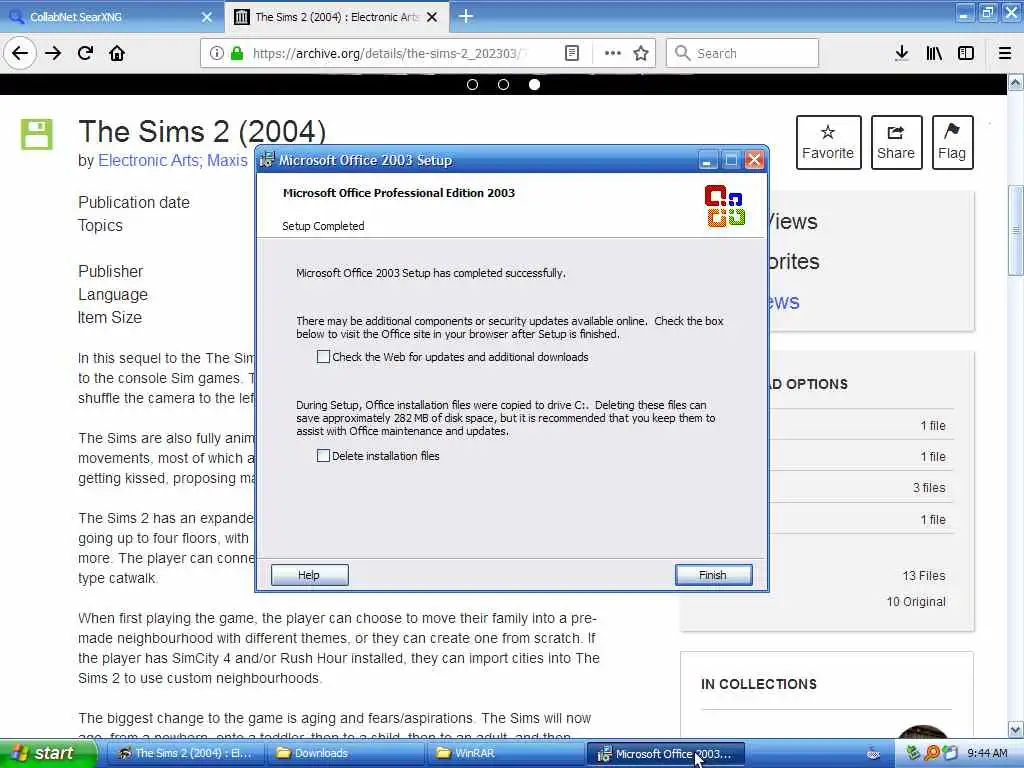Click the Favorite star button

tap(828, 142)
